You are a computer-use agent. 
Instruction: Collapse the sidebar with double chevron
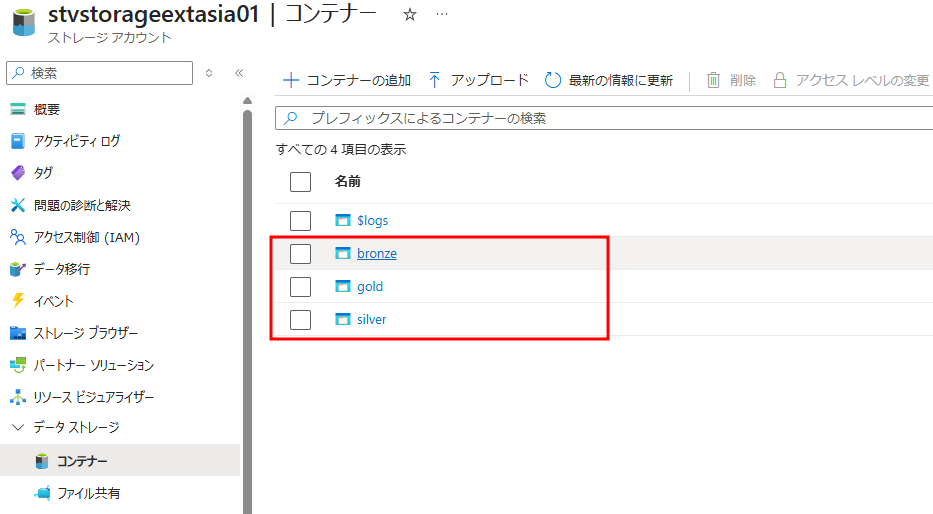[x=239, y=73]
